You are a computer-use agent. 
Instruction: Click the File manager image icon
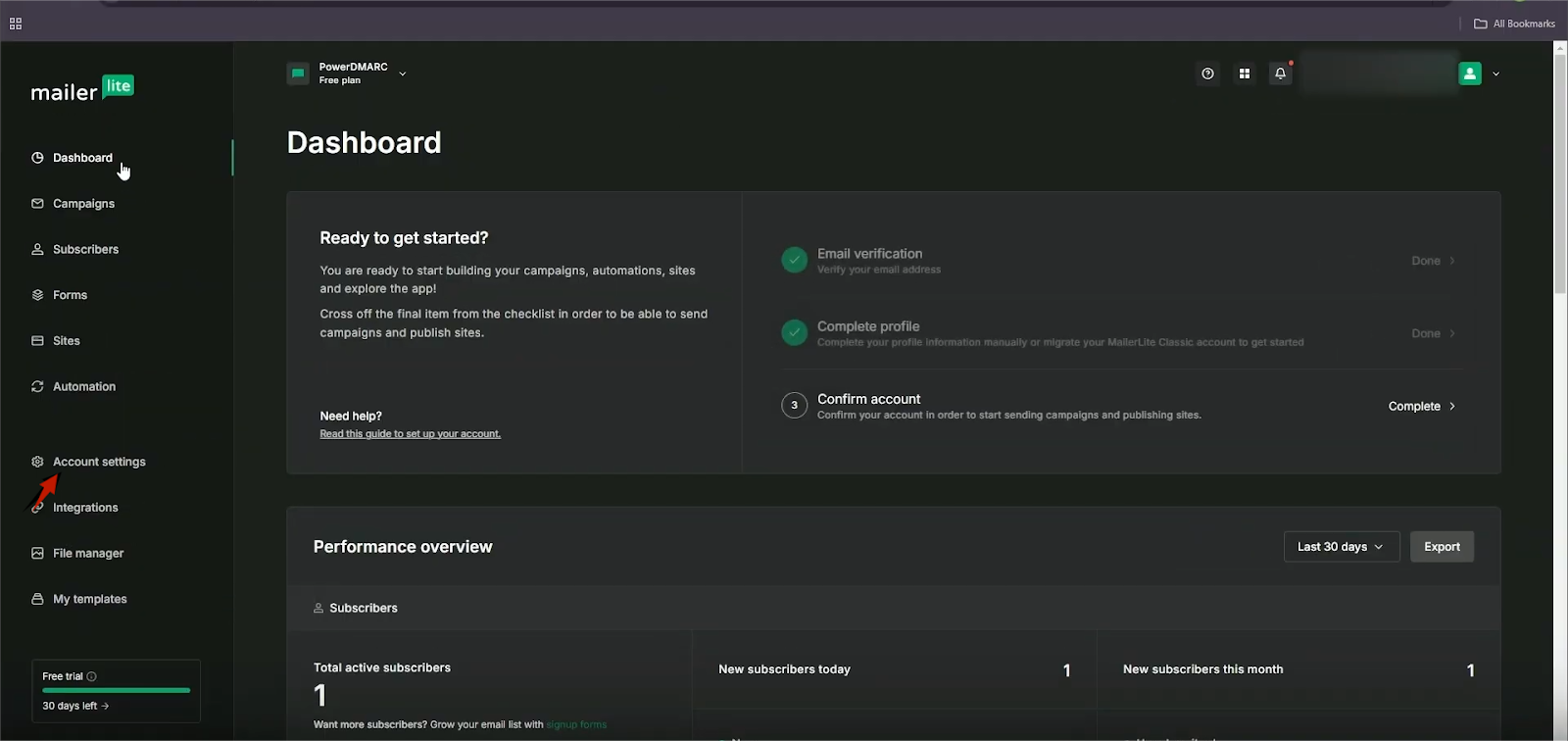click(x=37, y=554)
